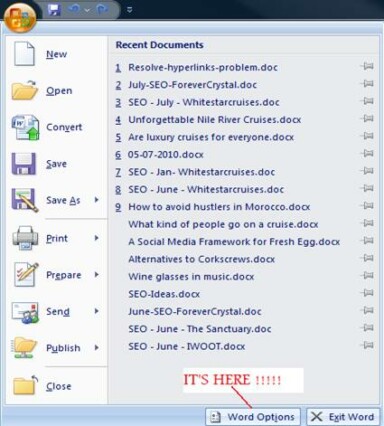
Task: Expand the Prepare submenu arrow
Action: point(96,274)
